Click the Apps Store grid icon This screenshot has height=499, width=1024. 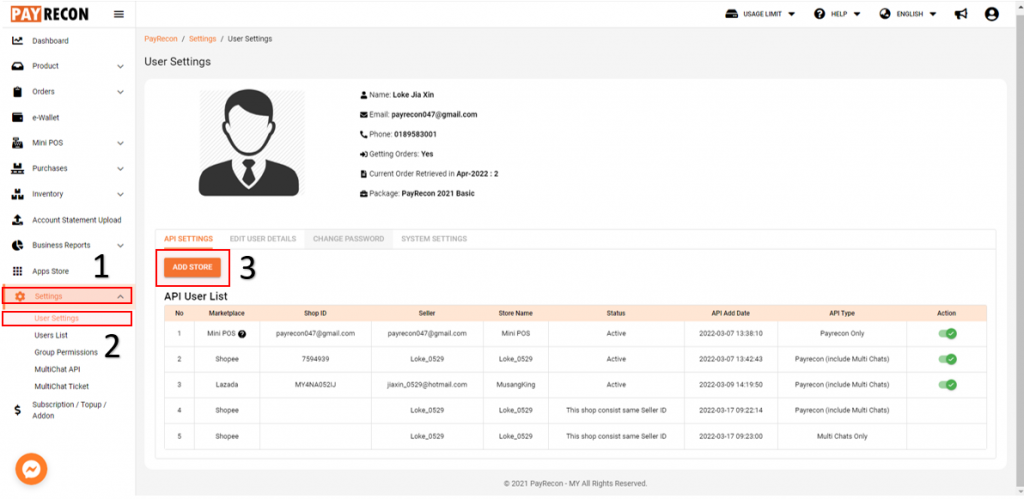18,271
